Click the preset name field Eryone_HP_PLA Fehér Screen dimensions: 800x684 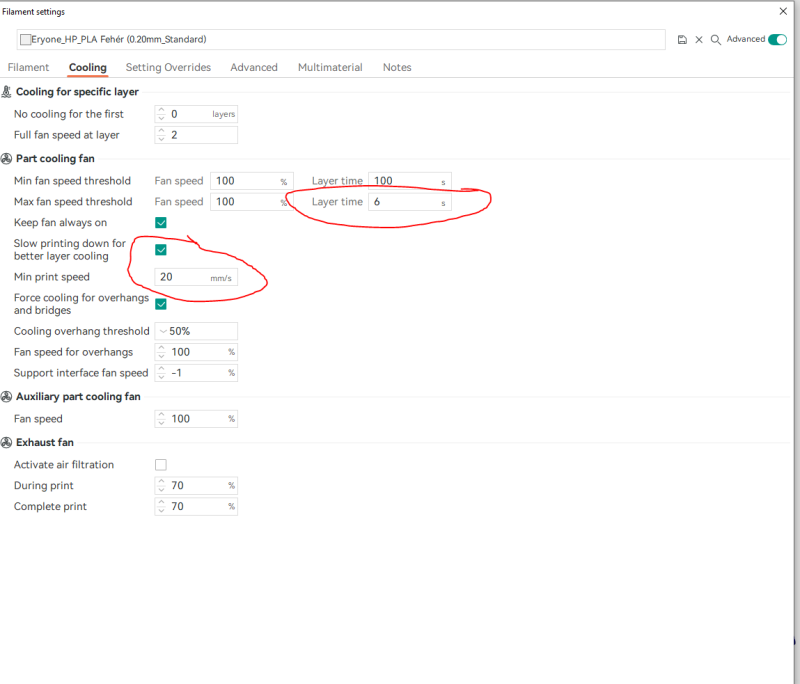(x=341, y=39)
